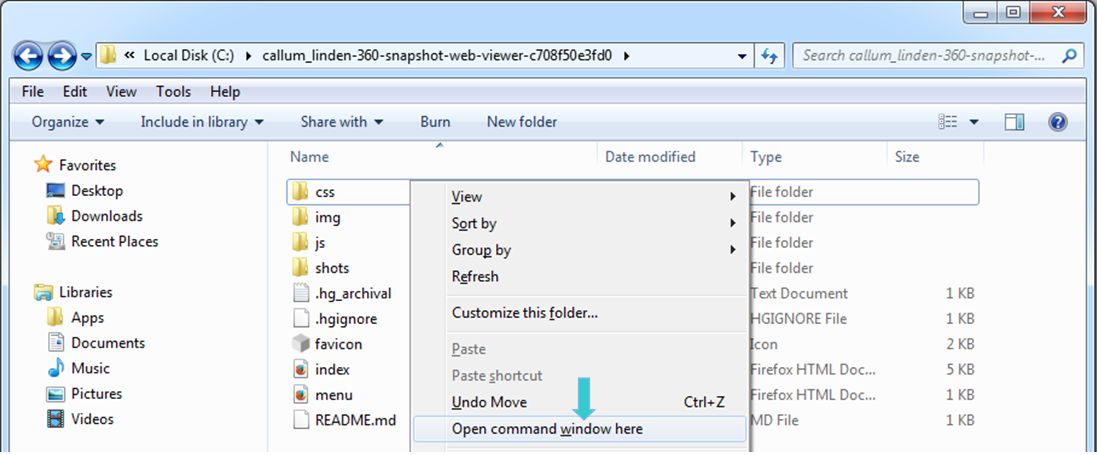This screenshot has height=455, width=1097.
Task: Sort by the Date modified column header
Action: [x=650, y=157]
